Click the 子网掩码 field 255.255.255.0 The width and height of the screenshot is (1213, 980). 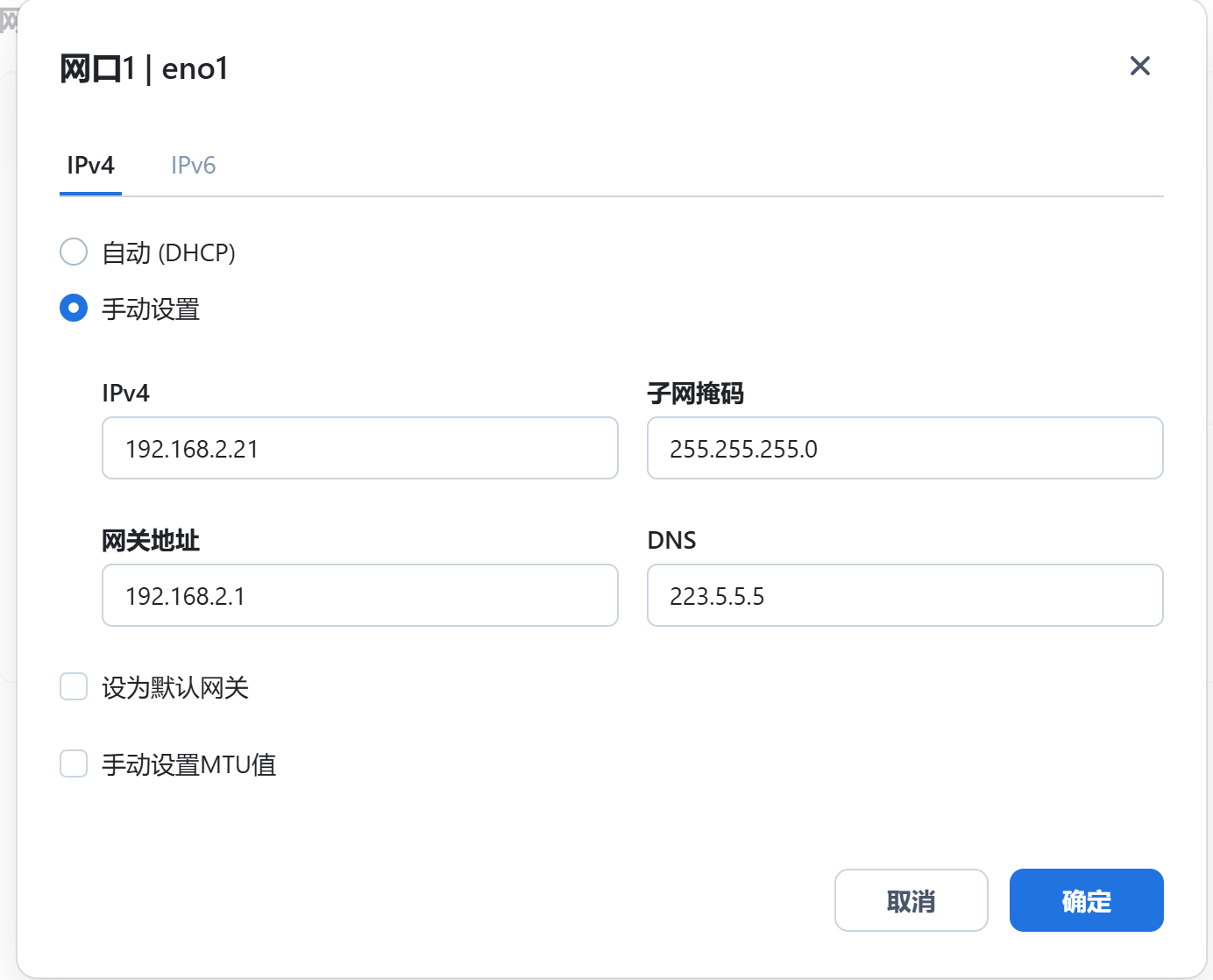click(905, 448)
